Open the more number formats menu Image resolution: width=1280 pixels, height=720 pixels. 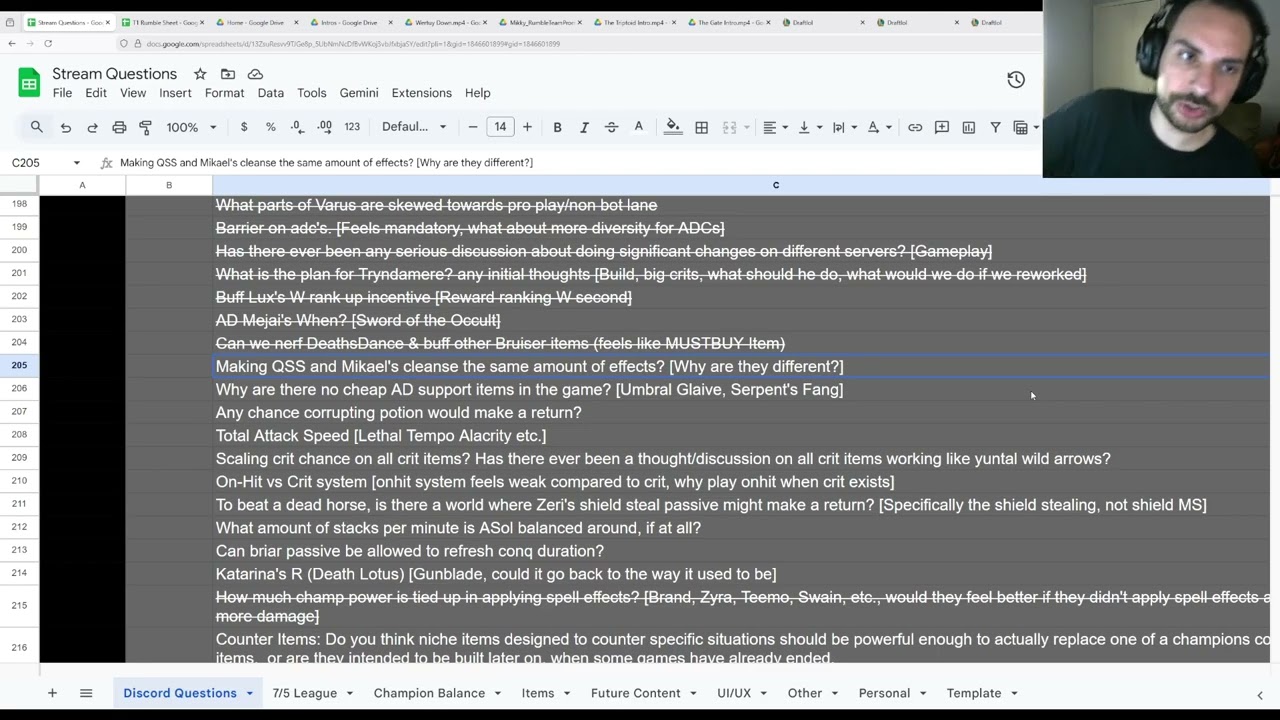[x=352, y=127]
